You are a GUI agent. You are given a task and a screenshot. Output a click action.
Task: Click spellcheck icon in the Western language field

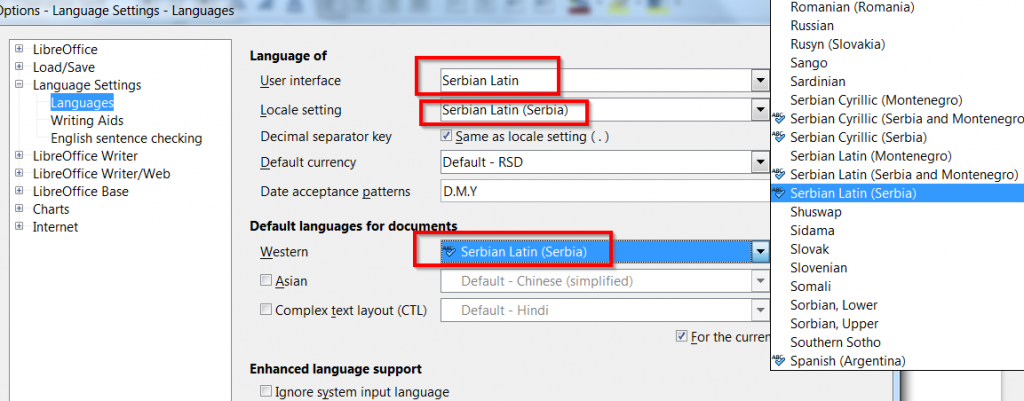point(449,251)
